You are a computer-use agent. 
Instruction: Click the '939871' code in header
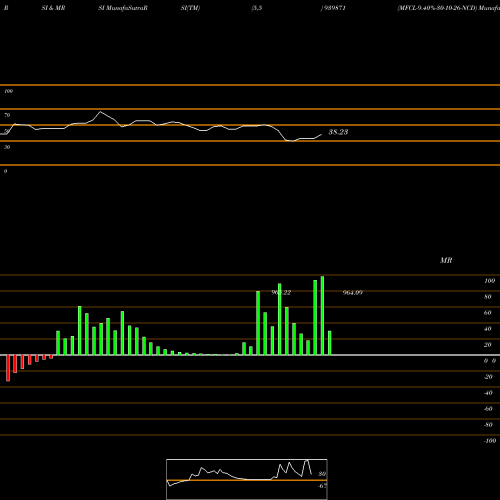pyautogui.click(x=334, y=8)
